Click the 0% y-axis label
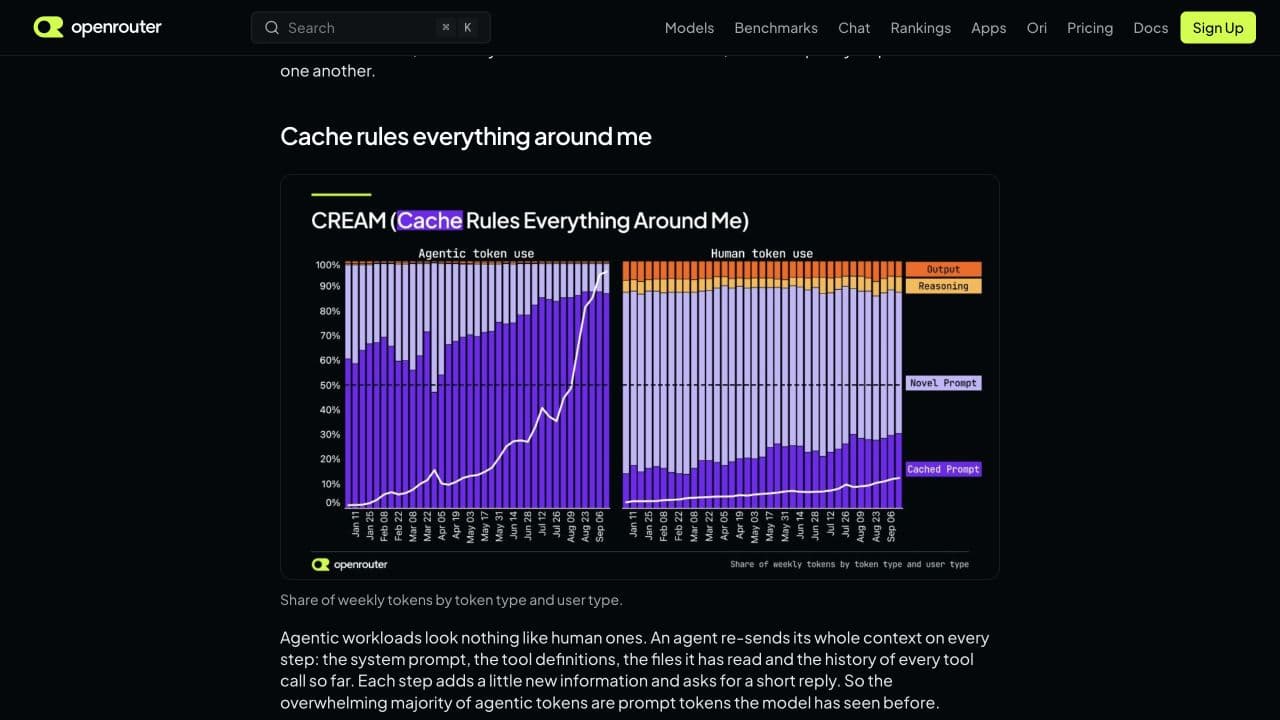 333,503
